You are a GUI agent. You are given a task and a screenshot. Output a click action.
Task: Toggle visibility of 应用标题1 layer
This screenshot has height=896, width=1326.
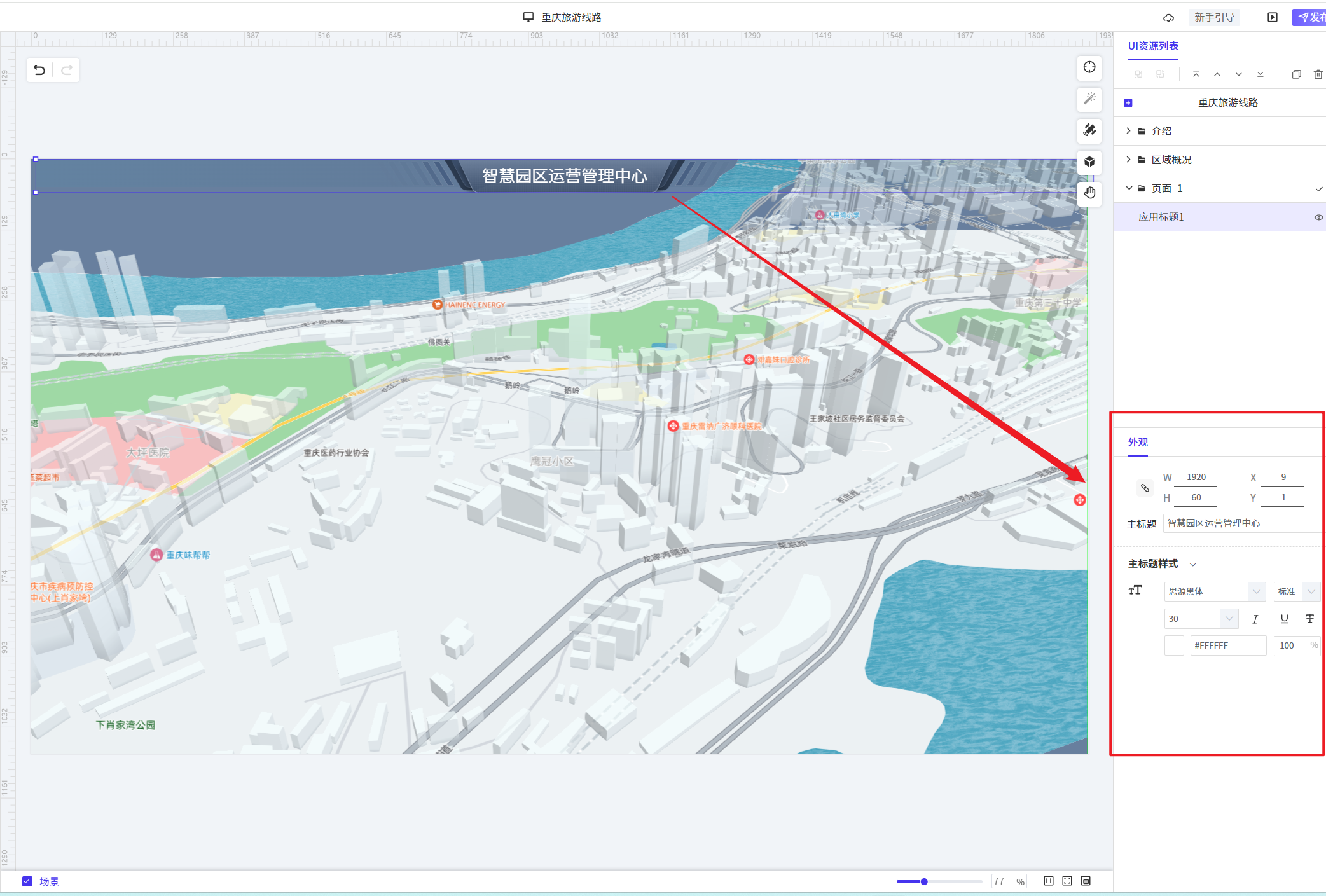(x=1318, y=217)
